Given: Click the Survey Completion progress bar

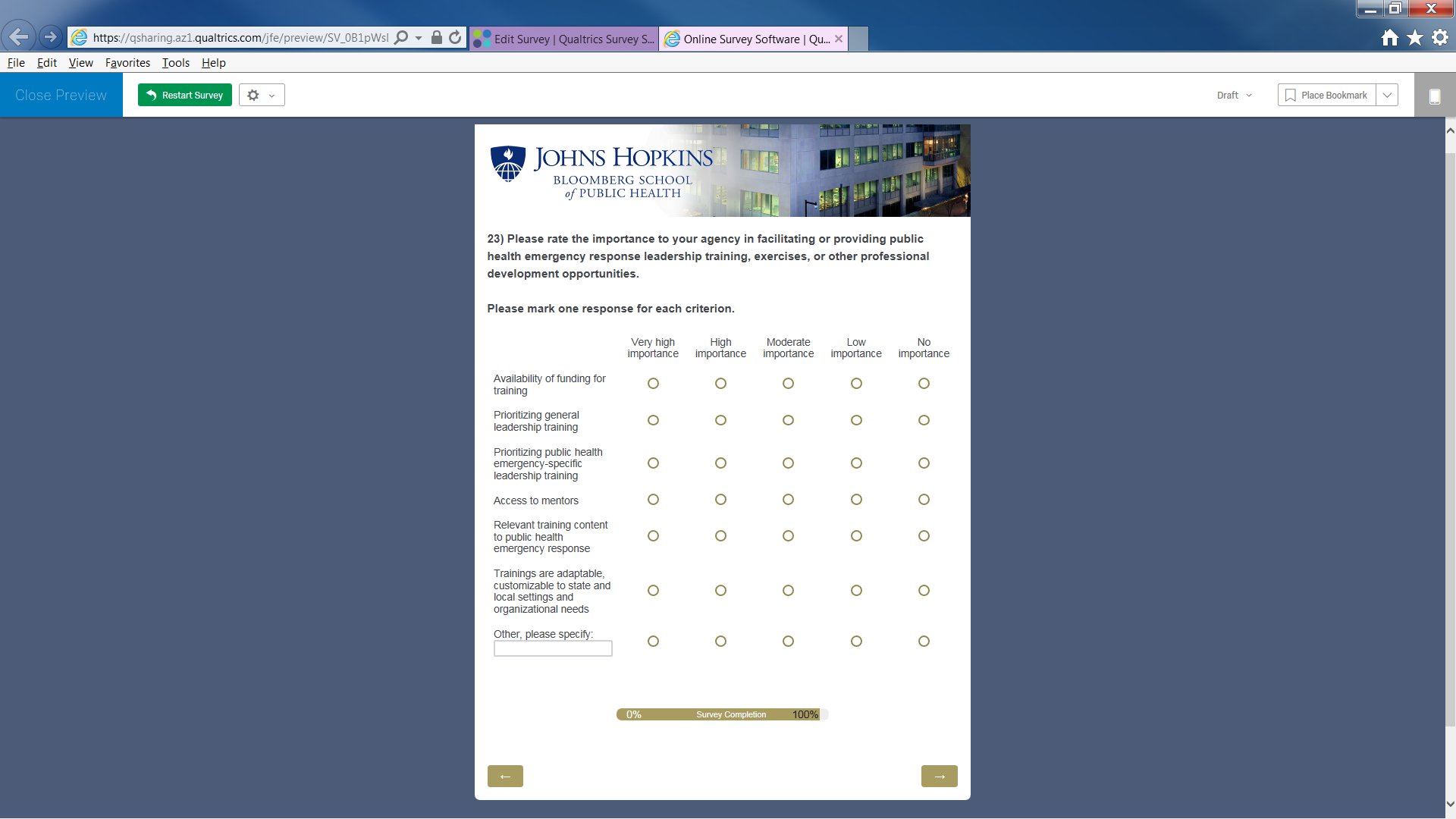Looking at the screenshot, I should pos(721,714).
